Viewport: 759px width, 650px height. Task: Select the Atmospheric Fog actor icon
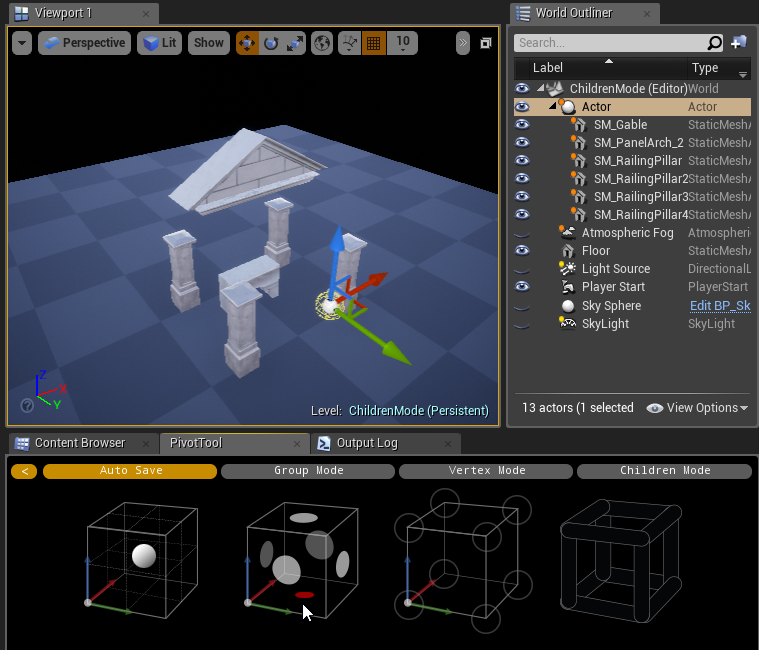tap(567, 232)
